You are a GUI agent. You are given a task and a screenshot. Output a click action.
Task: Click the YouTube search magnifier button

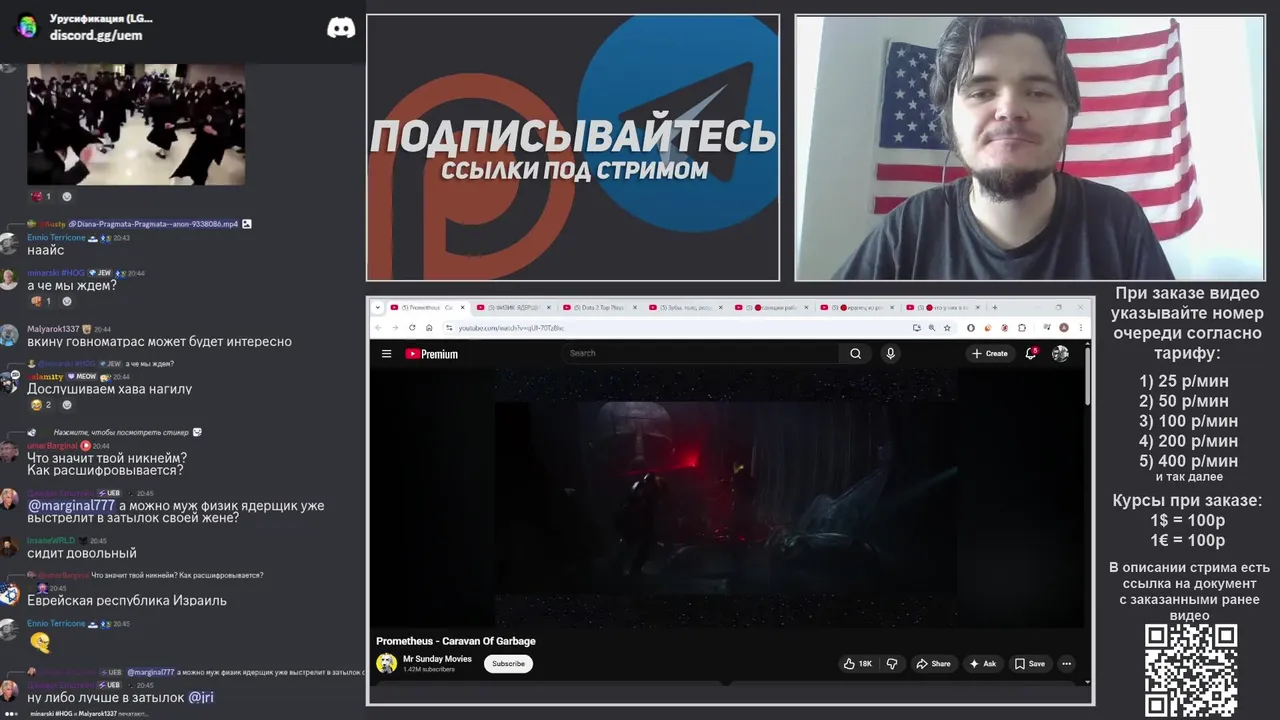[x=855, y=353]
